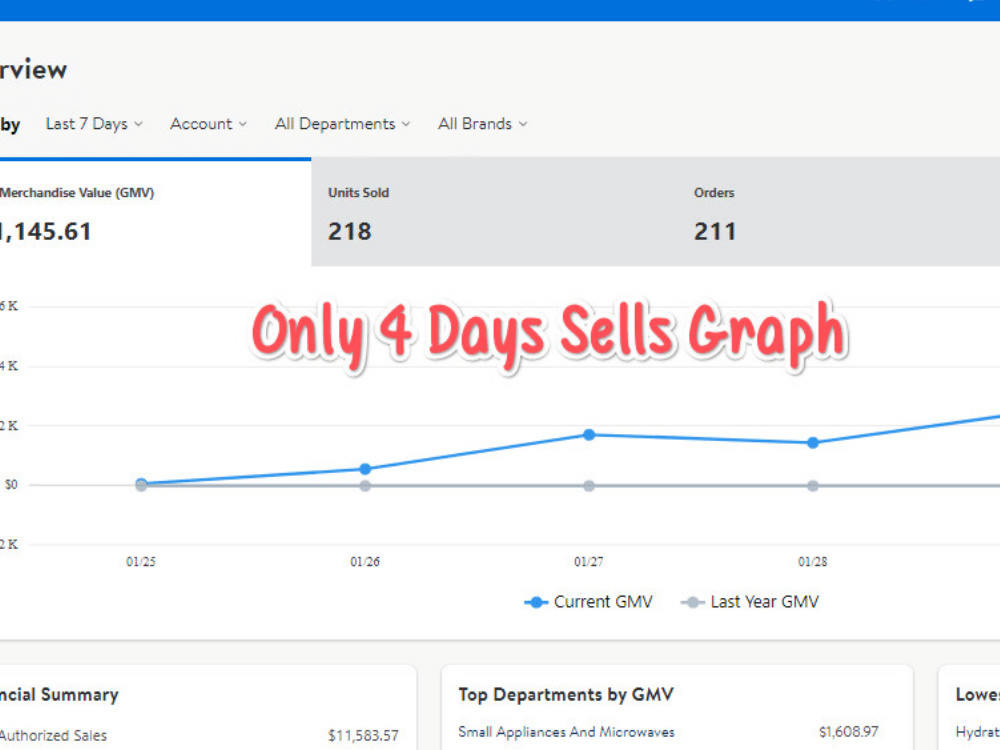Click the $1,608.97 department value
The width and height of the screenshot is (1000, 750).
[x=848, y=732]
